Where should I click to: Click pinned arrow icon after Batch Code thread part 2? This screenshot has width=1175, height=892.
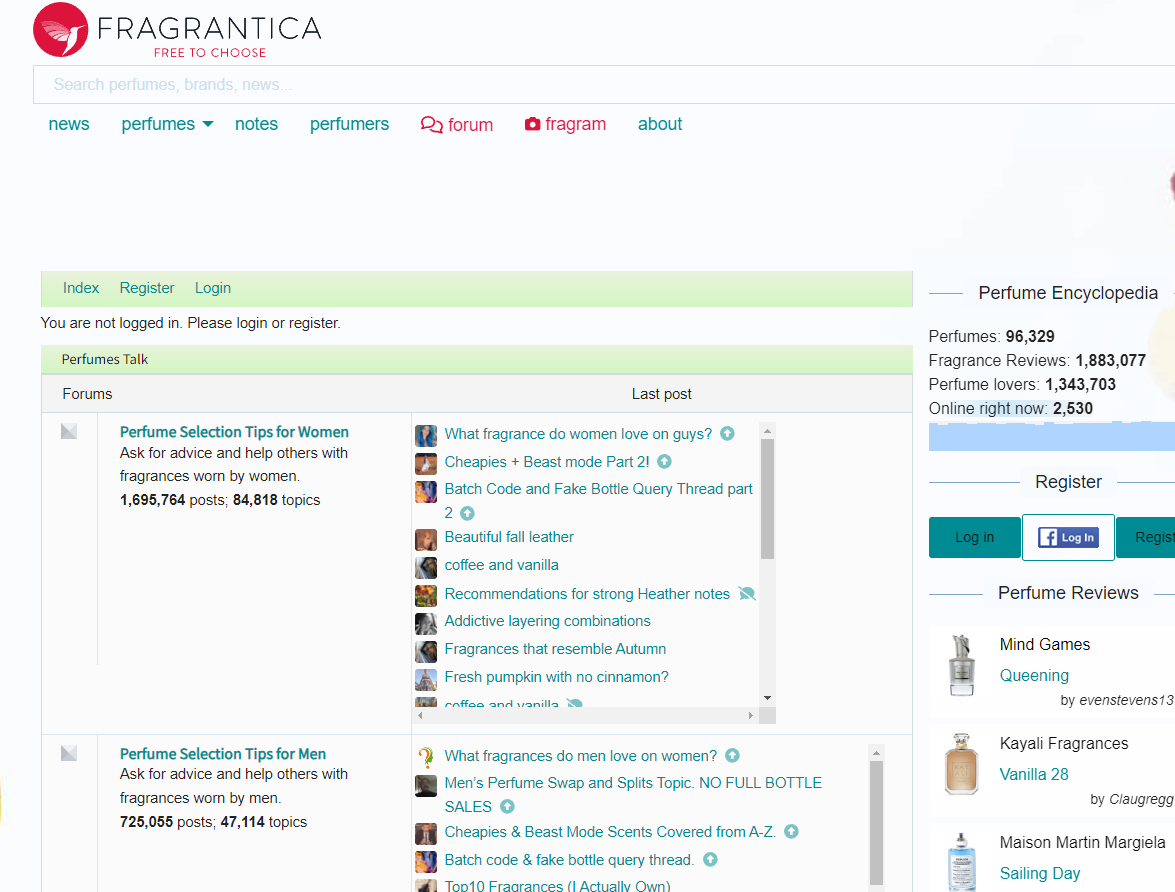(x=467, y=513)
